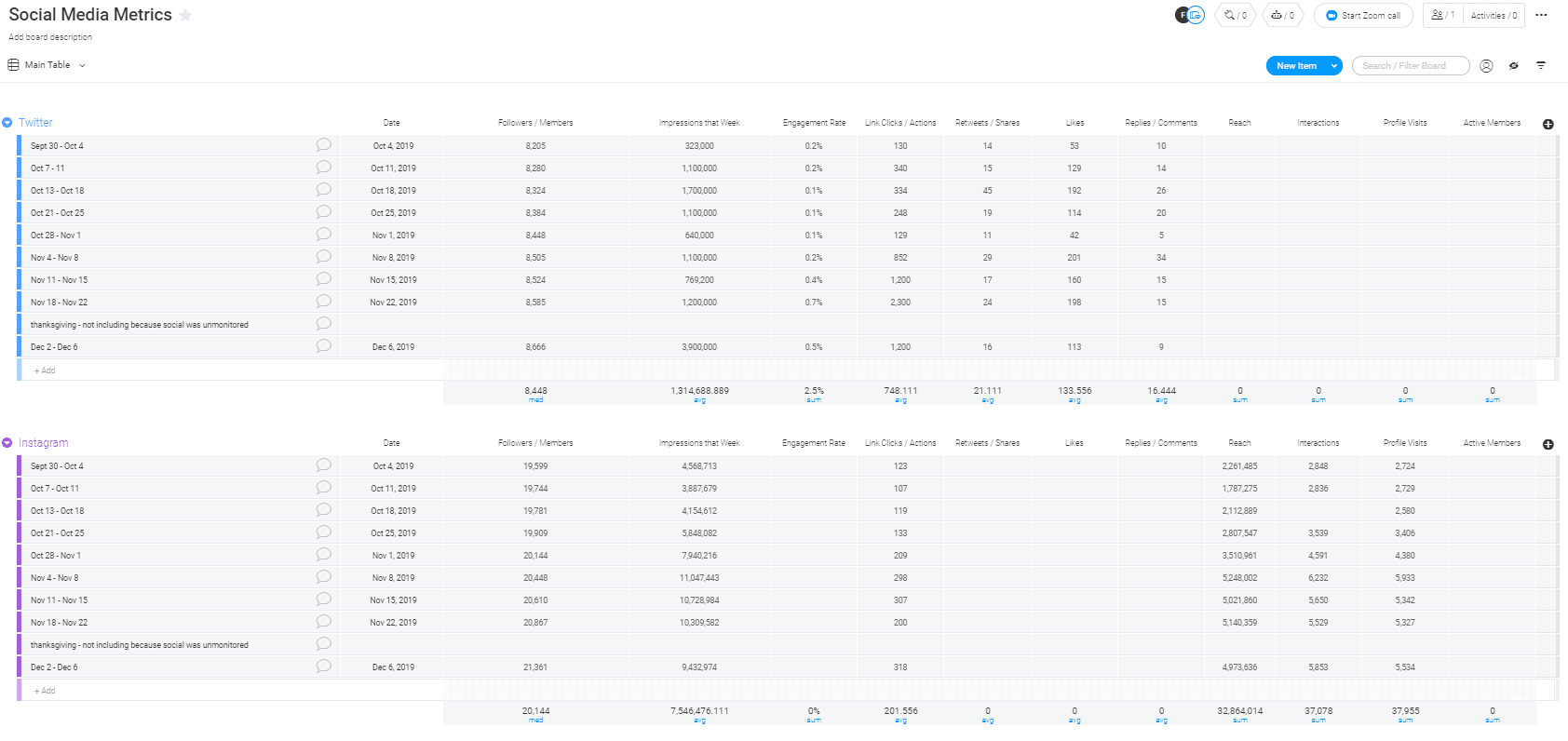Viewport: 1568px width, 741px height.
Task: Click Add board description
Action: 50,37
